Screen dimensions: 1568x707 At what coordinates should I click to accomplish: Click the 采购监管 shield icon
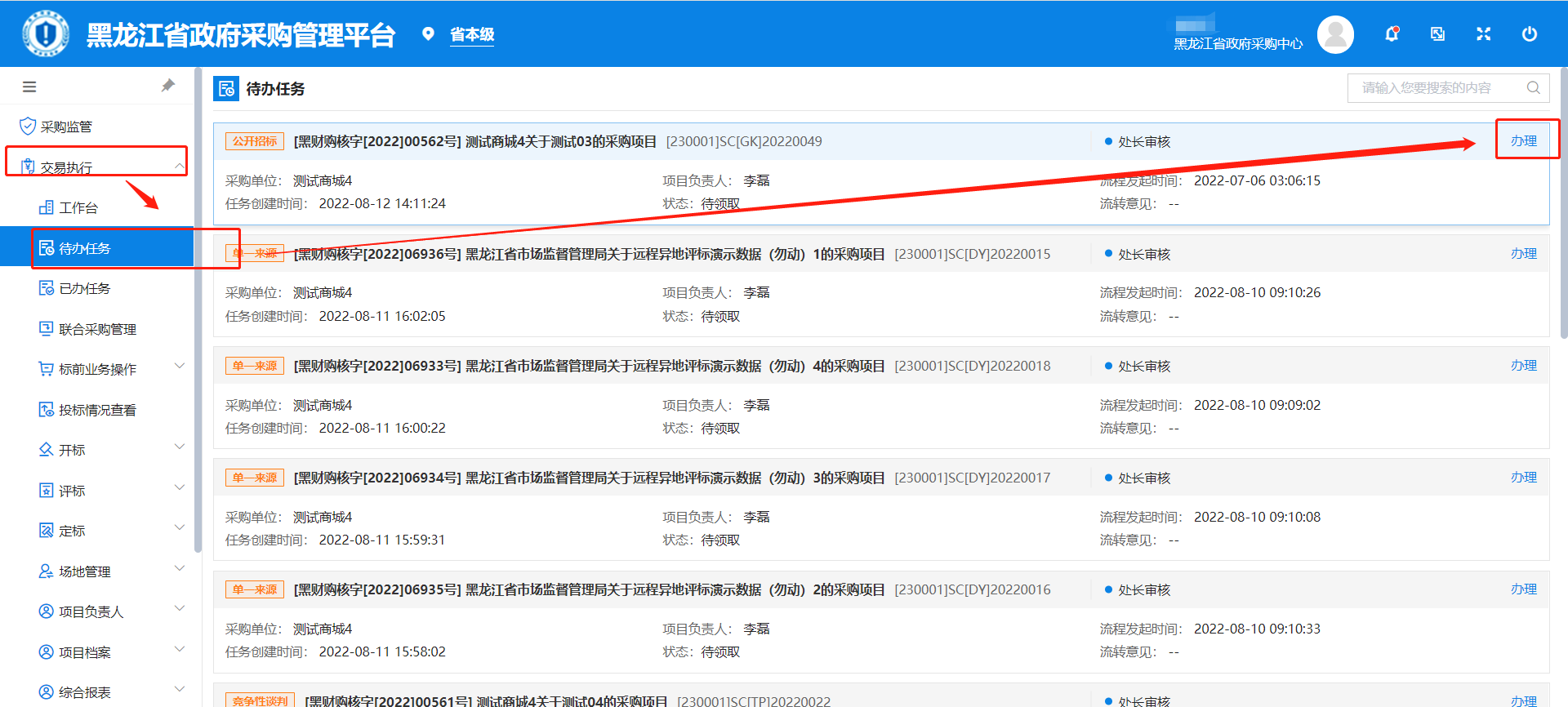click(27, 126)
